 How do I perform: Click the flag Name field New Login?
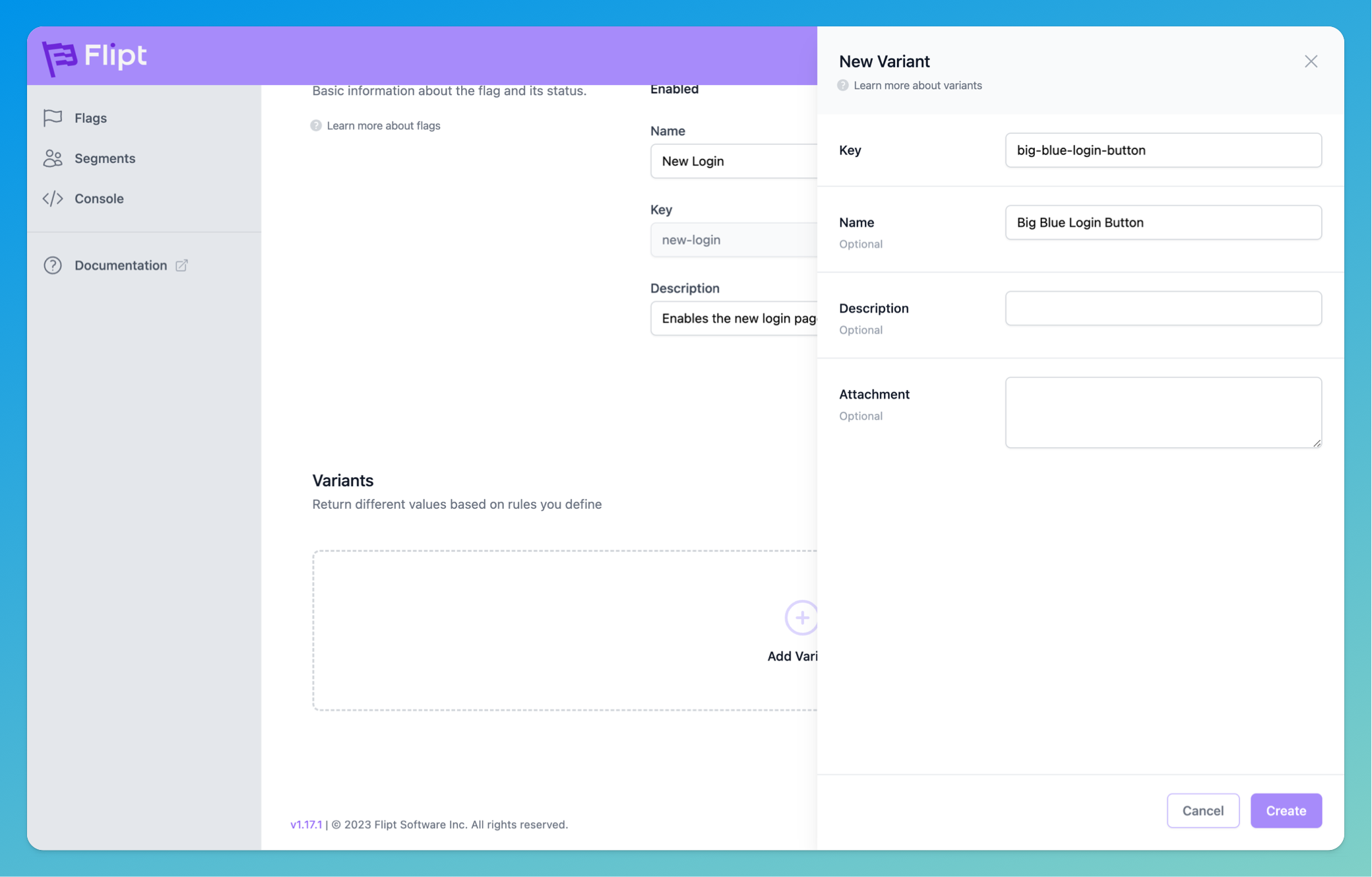(x=733, y=162)
